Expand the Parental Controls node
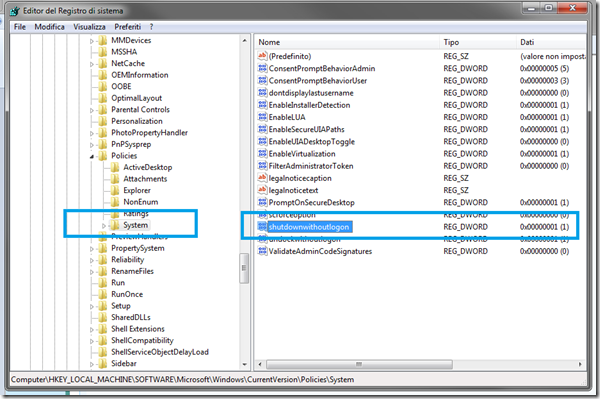This screenshot has width=600, height=399. tap(92, 110)
